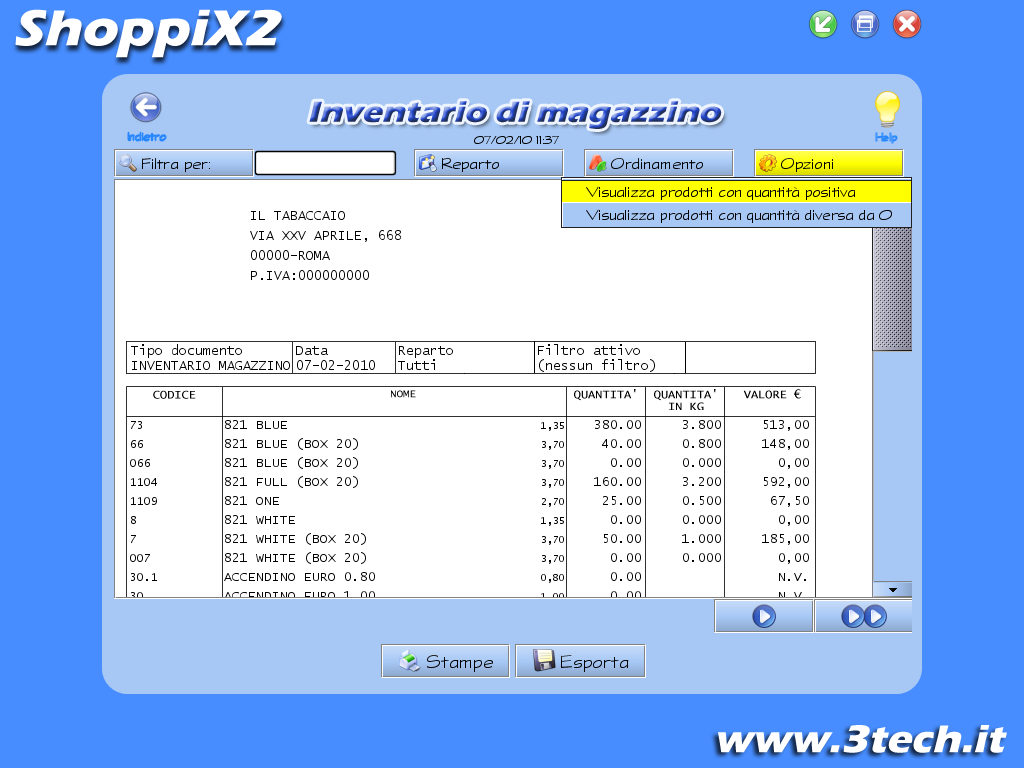Viewport: 1024px width, 768px height.
Task: Click the red X close icon
Action: pyautogui.click(x=907, y=24)
